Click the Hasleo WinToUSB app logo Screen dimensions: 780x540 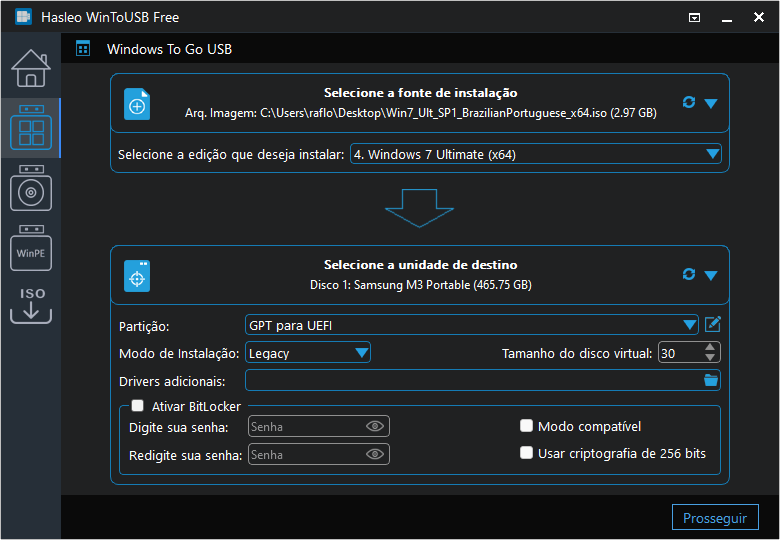coord(23,17)
